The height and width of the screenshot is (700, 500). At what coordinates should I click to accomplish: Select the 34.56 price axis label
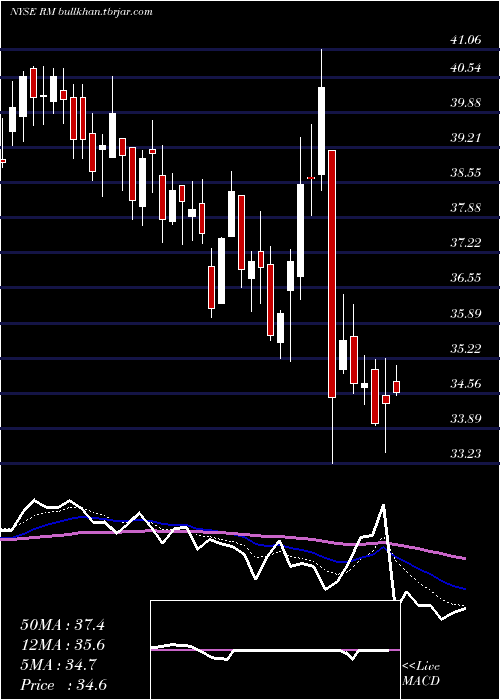point(465,384)
